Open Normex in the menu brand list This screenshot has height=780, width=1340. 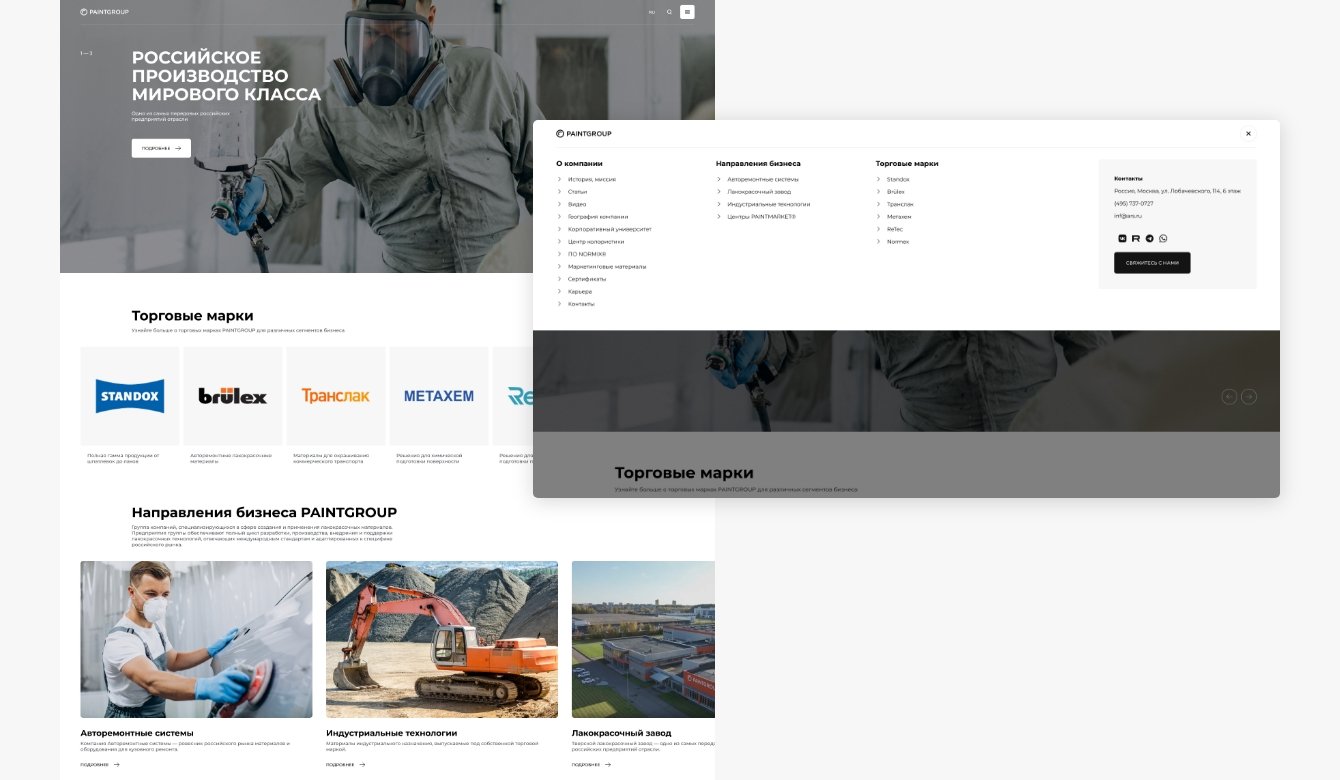point(898,242)
